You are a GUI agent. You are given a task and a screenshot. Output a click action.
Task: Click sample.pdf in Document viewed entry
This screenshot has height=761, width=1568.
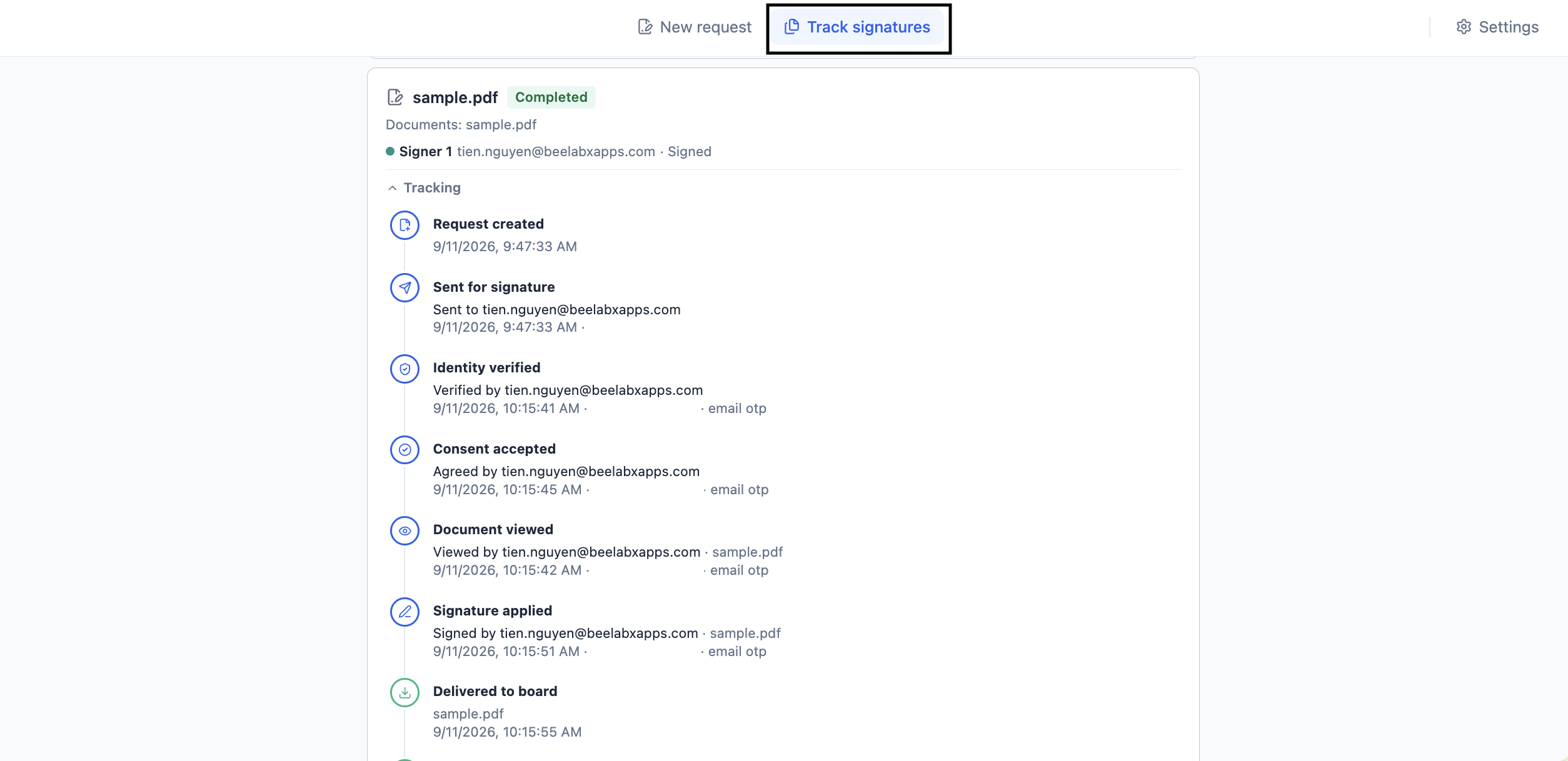point(747,552)
